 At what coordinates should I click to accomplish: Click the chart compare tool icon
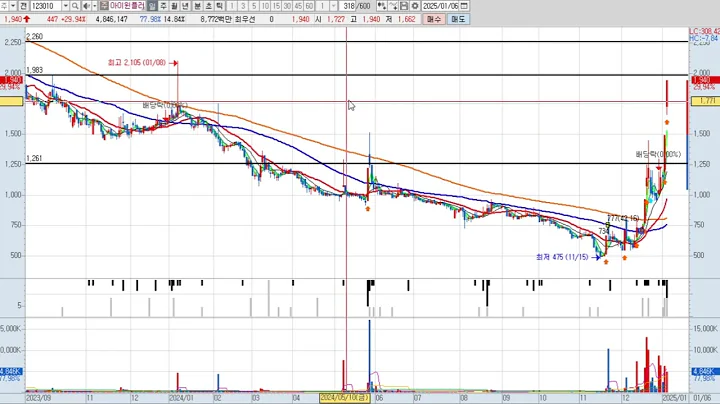tap(382, 6)
